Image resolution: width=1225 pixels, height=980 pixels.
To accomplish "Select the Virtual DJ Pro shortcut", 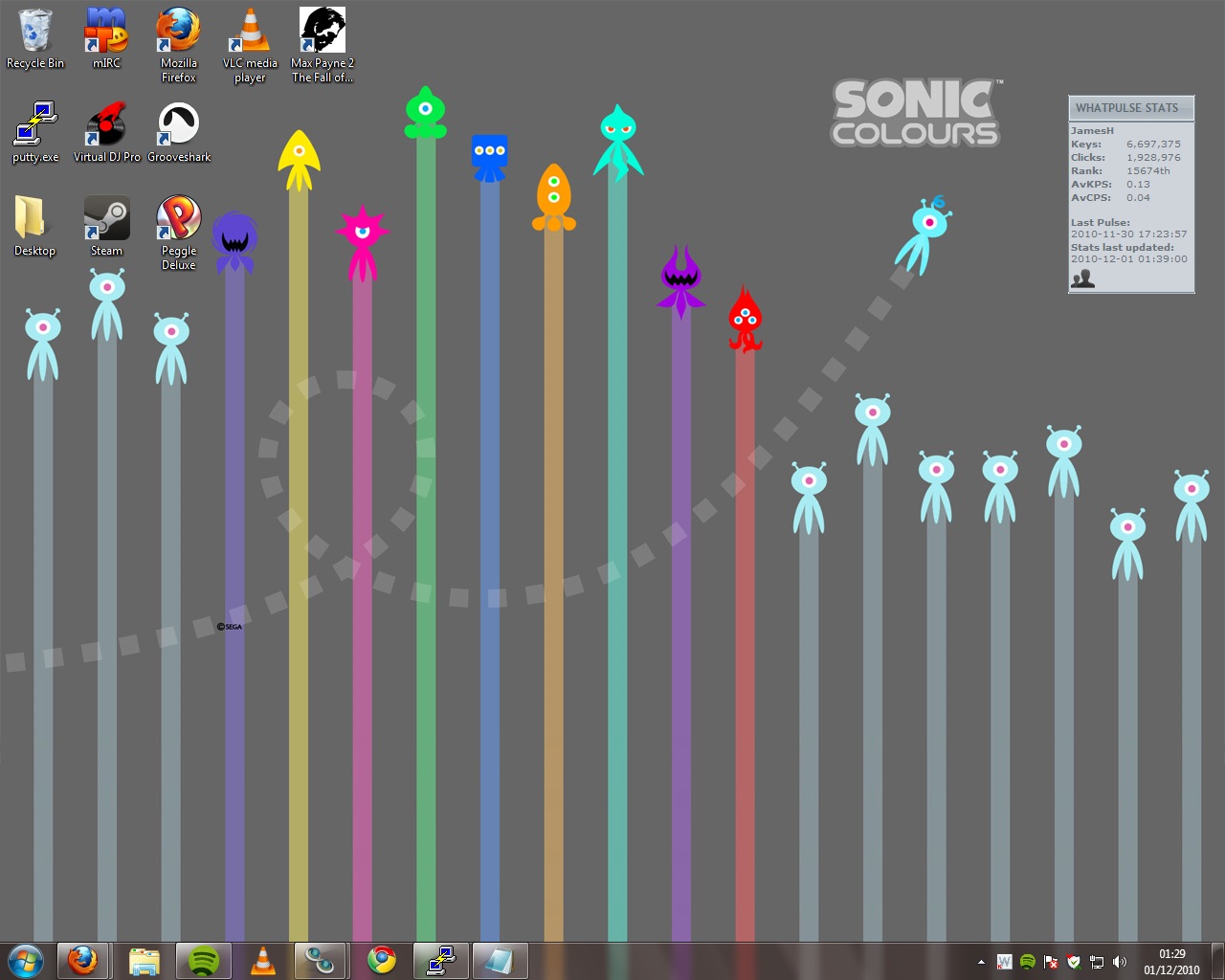I will pyautogui.click(x=106, y=125).
